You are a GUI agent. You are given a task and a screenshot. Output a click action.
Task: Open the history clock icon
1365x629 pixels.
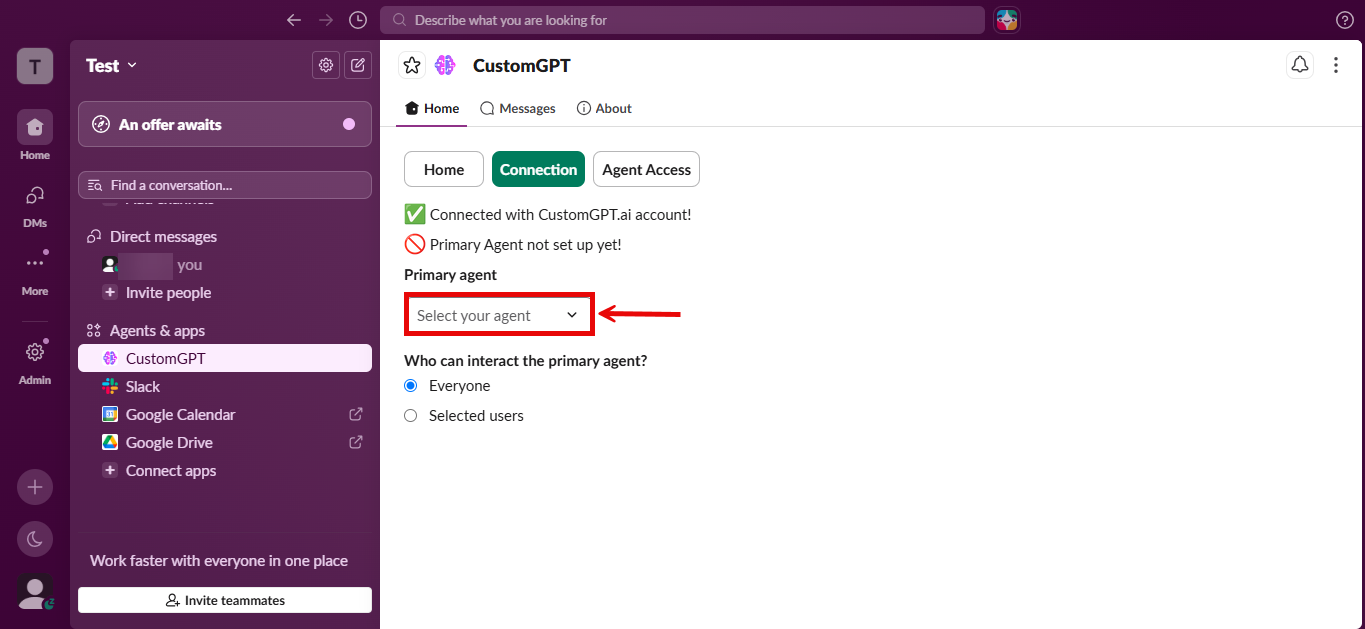[x=358, y=20]
